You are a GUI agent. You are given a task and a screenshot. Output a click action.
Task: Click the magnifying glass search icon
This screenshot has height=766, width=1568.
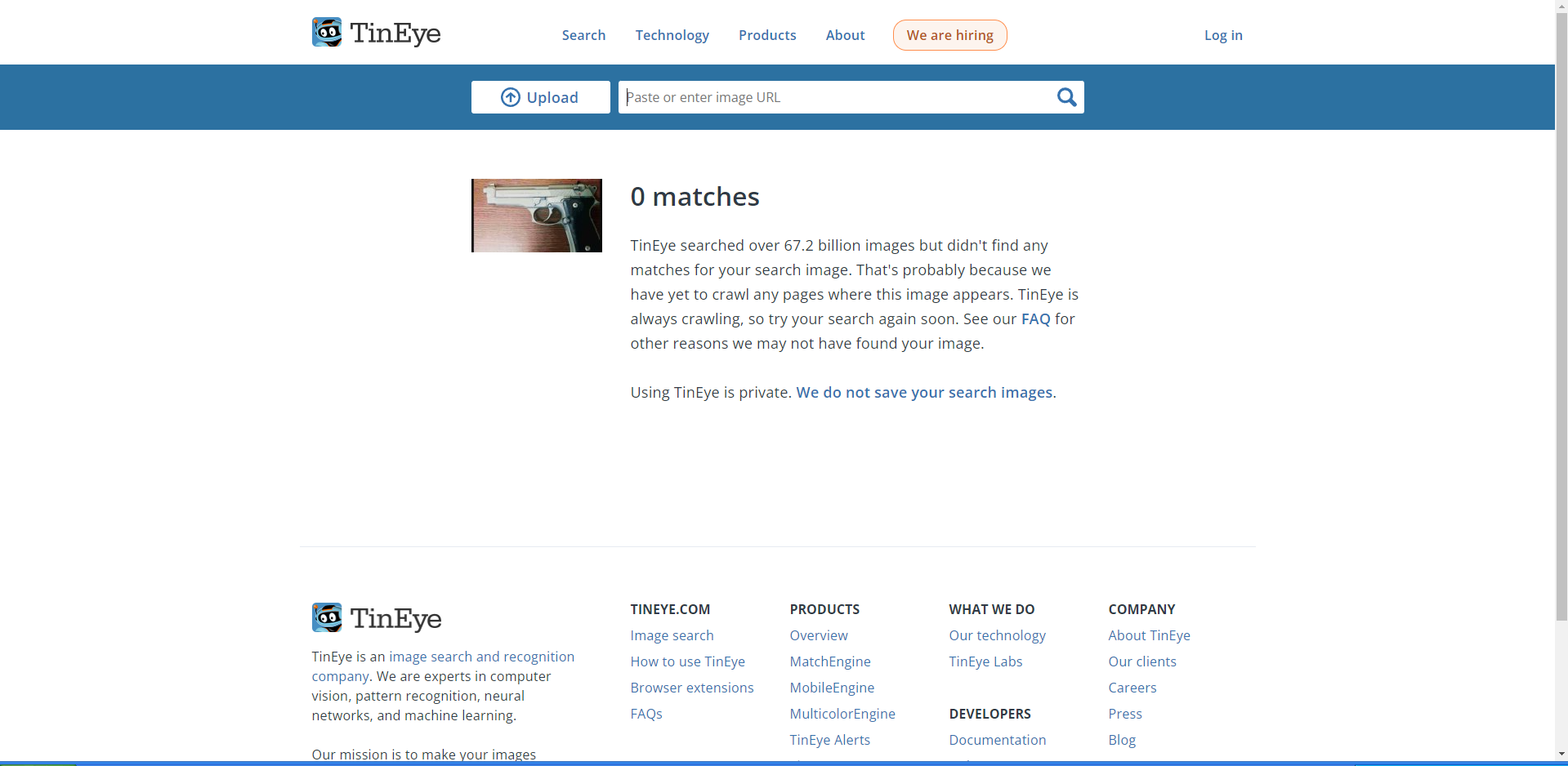(1066, 97)
